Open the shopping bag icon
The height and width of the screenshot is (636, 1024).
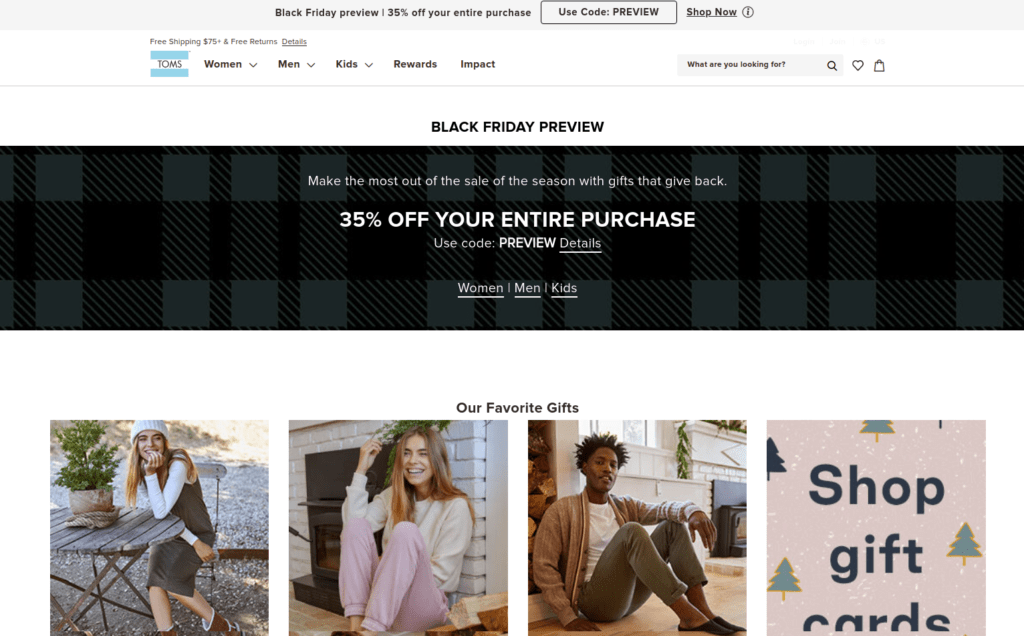(880, 65)
